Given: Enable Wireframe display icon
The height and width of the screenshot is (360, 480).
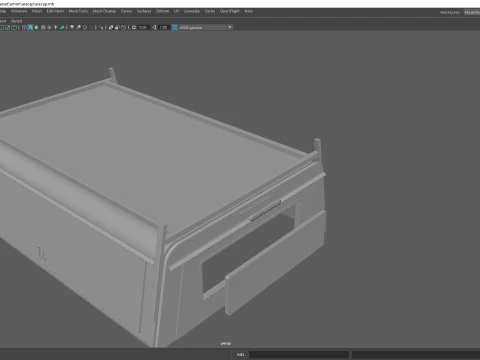Looking at the screenshot, I should coord(24,27).
